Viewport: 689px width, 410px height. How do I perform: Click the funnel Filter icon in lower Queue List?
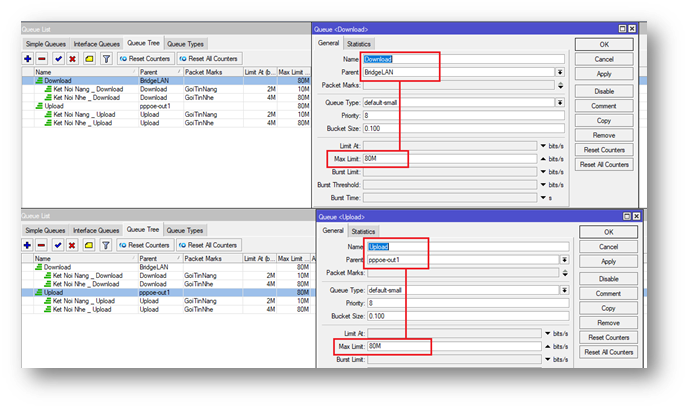pos(106,245)
